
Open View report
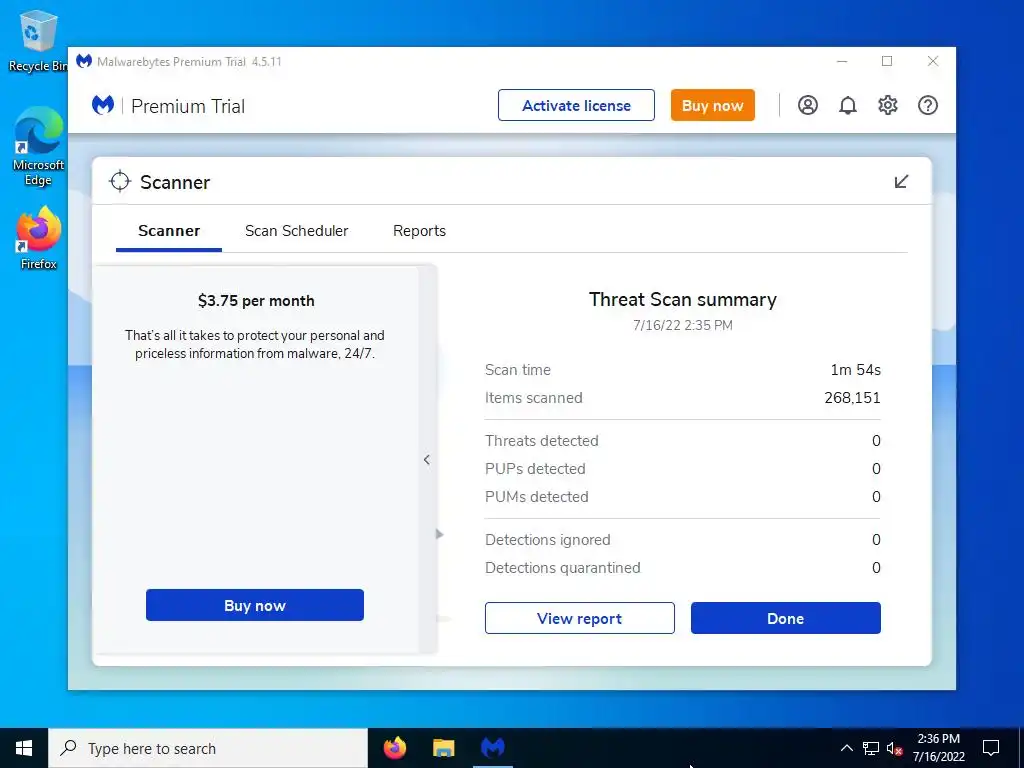[579, 618]
